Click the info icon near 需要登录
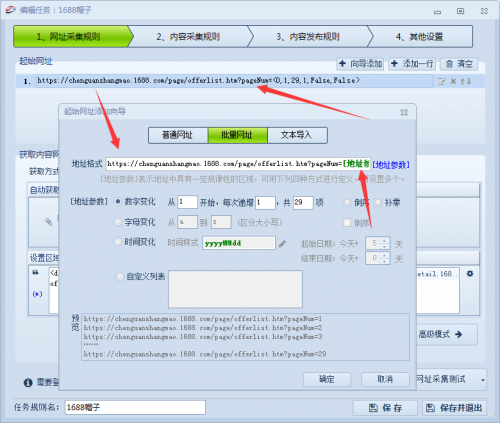 pyautogui.click(x=28, y=382)
